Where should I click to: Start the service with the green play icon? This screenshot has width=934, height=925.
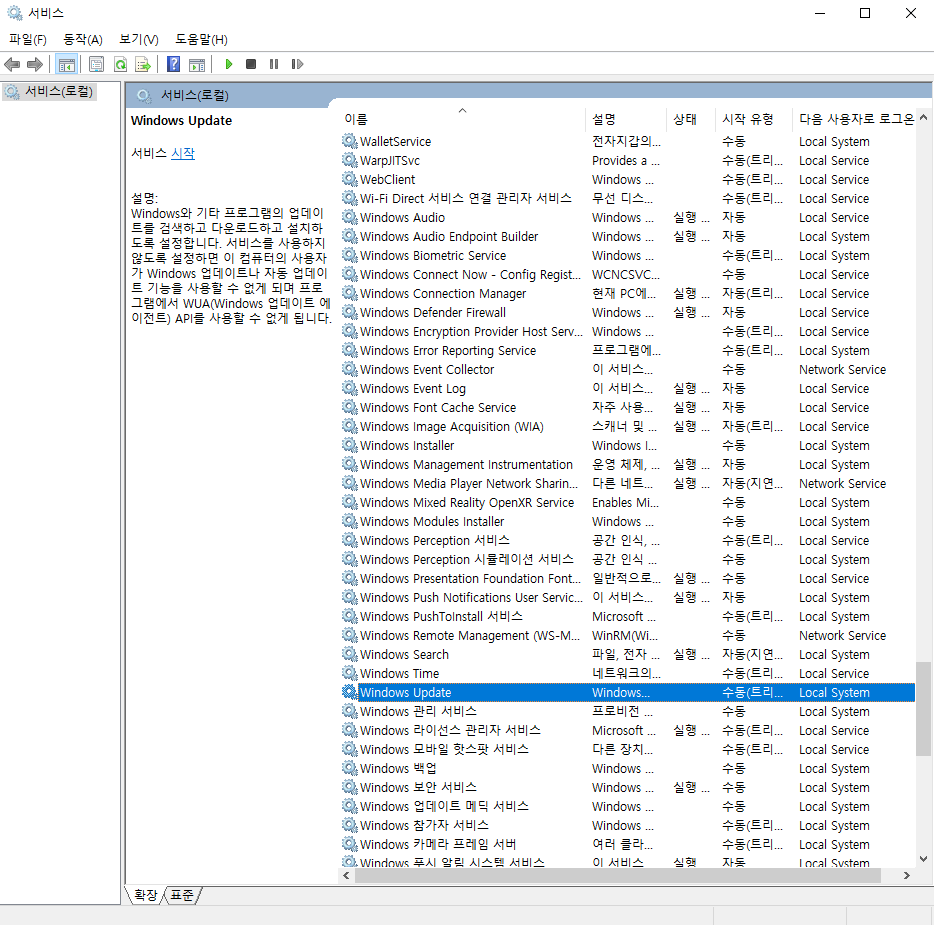tap(229, 64)
